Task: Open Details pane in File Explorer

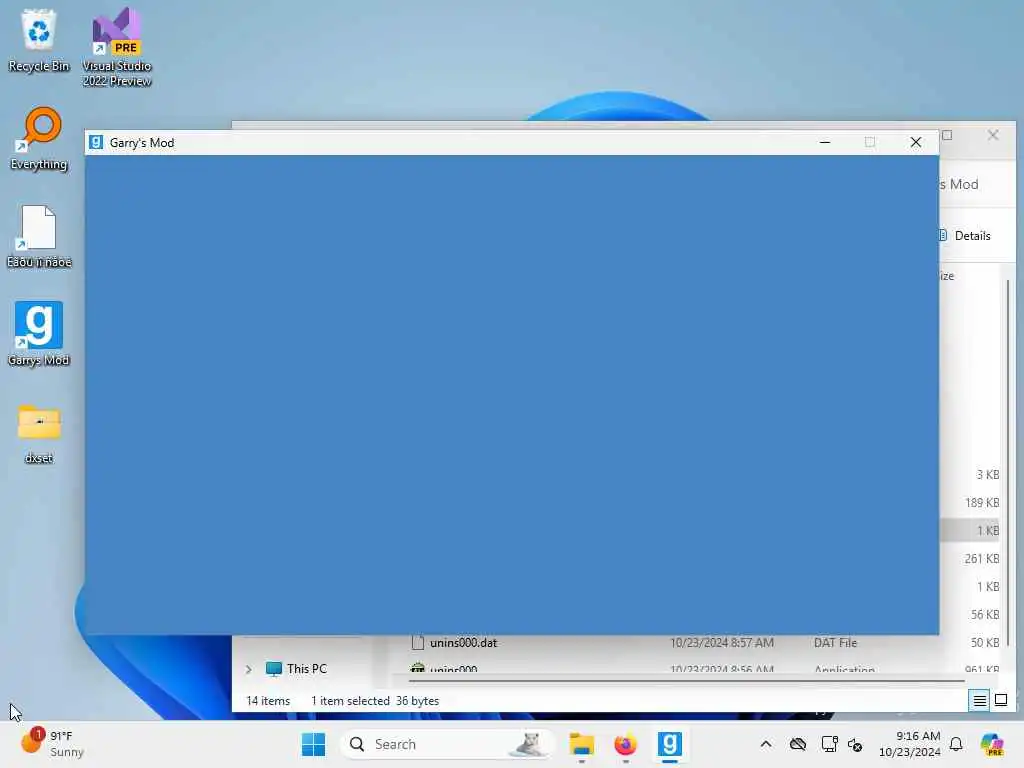Action: coord(967,236)
